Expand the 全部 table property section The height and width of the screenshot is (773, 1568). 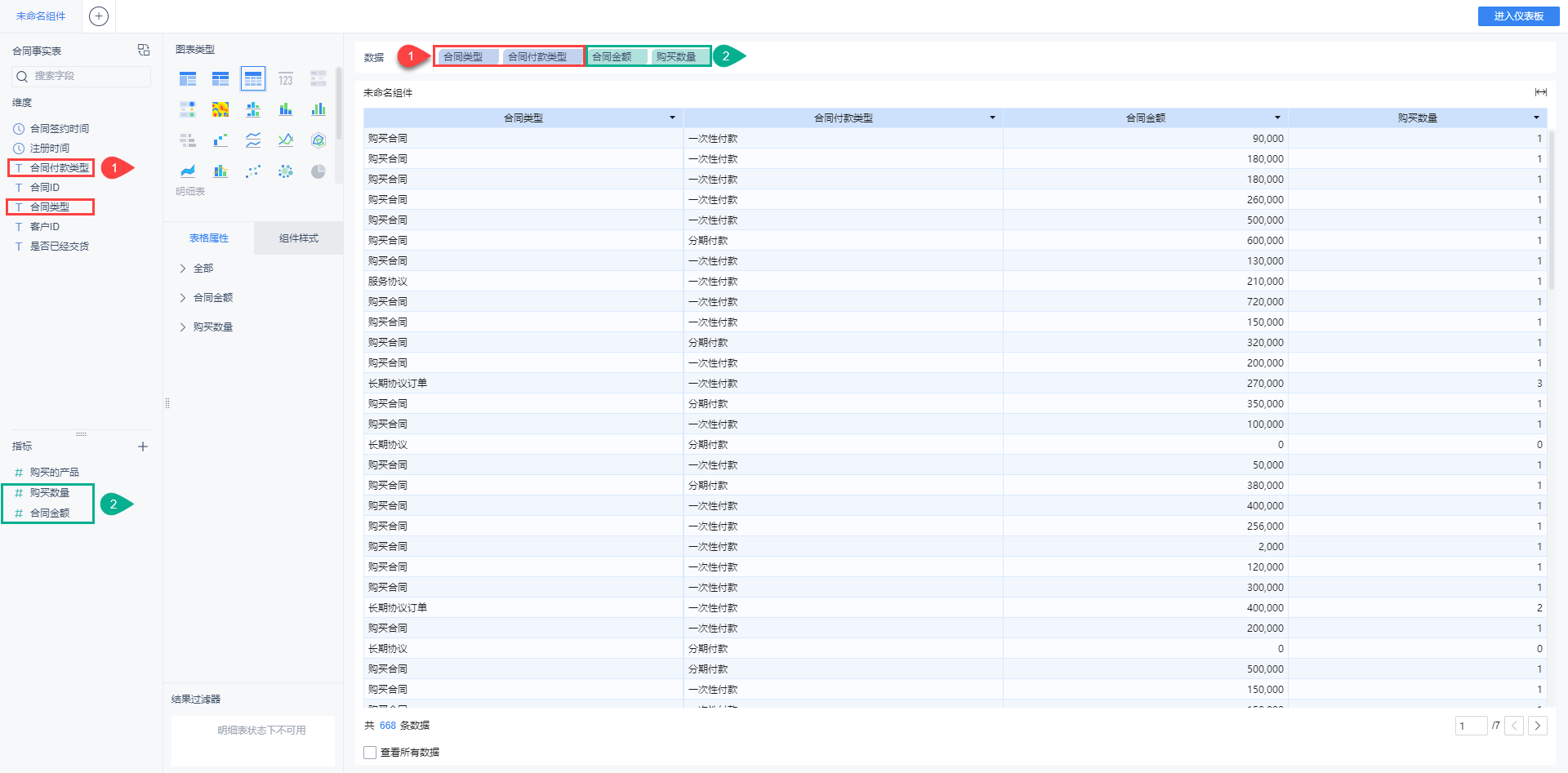183,269
